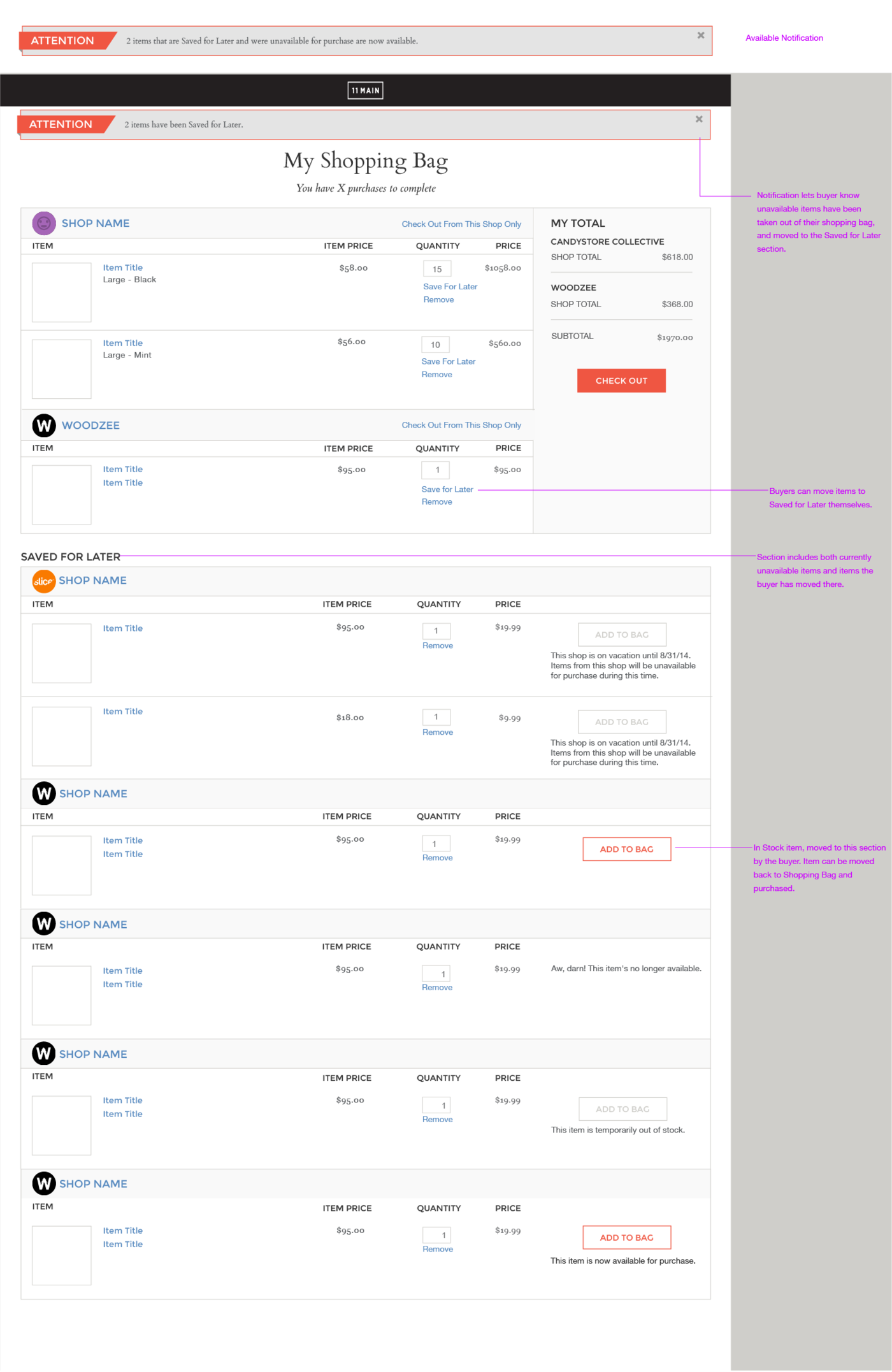The height and width of the screenshot is (1372, 892).
Task: Remove the Large - Mint item
Action: tap(436, 375)
